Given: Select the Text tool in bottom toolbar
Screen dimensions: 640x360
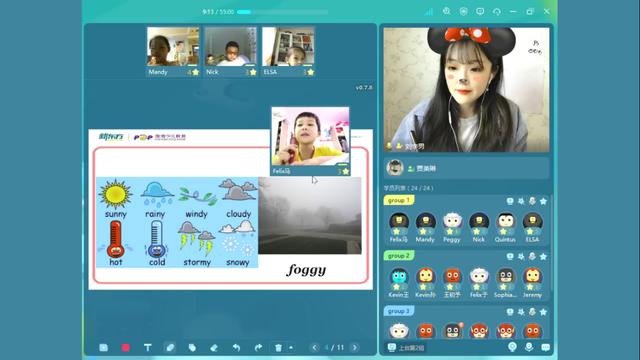Looking at the screenshot, I should point(148,347).
